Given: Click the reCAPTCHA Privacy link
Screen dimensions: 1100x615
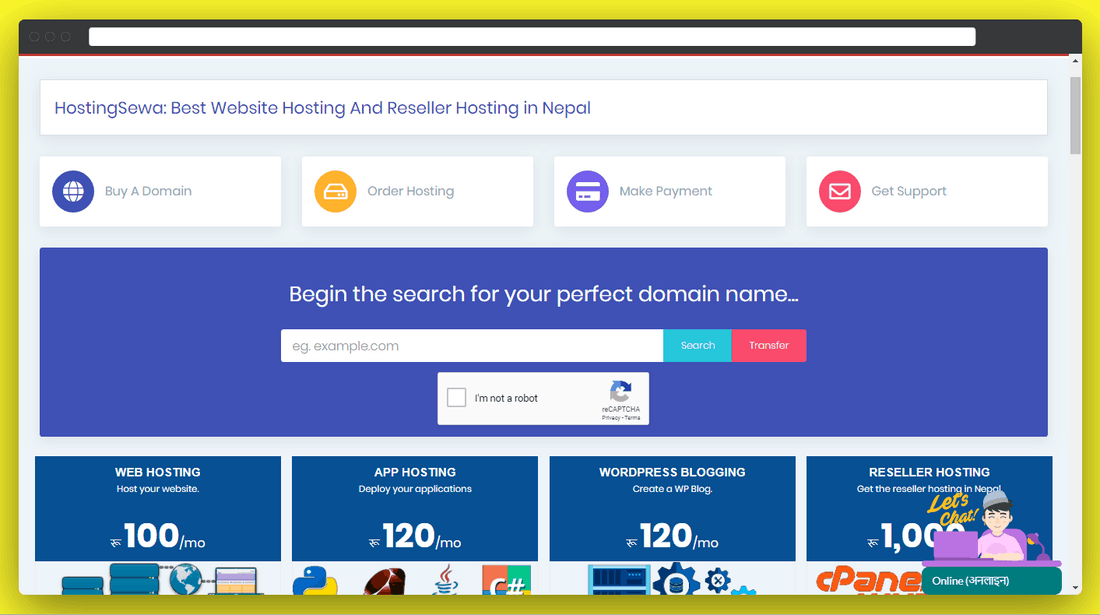Looking at the screenshot, I should coord(610,418).
